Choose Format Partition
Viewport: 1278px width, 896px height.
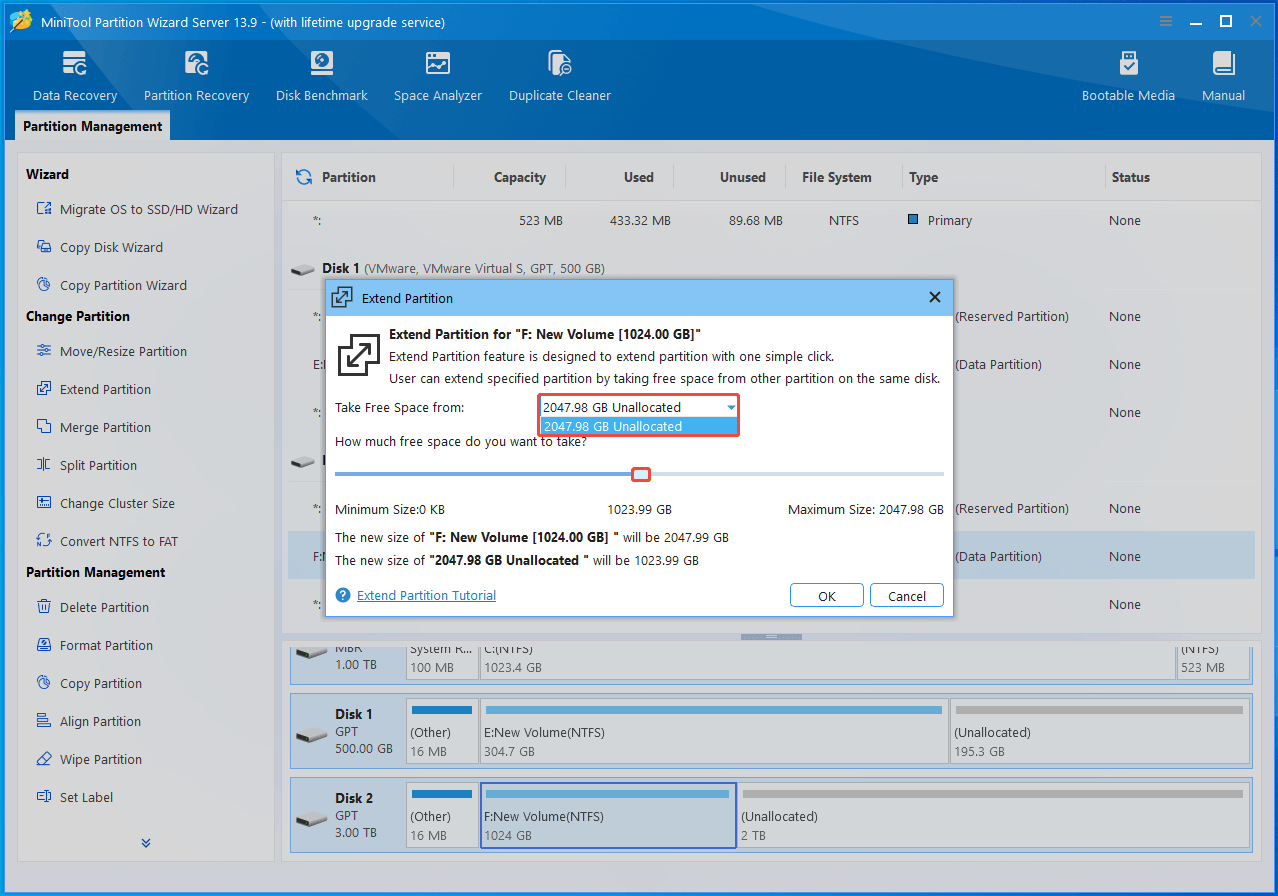94,645
